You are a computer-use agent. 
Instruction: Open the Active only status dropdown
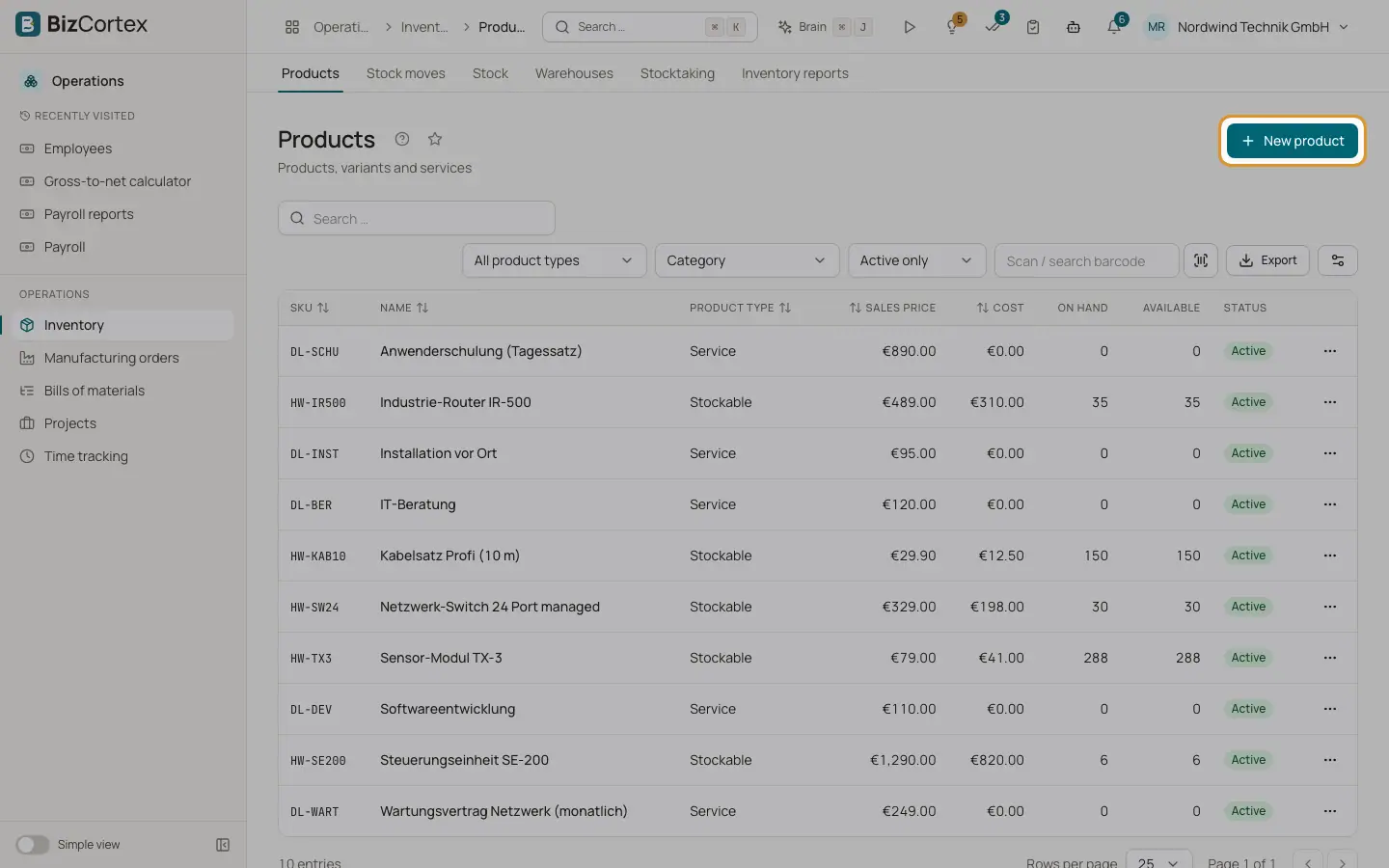[916, 260]
